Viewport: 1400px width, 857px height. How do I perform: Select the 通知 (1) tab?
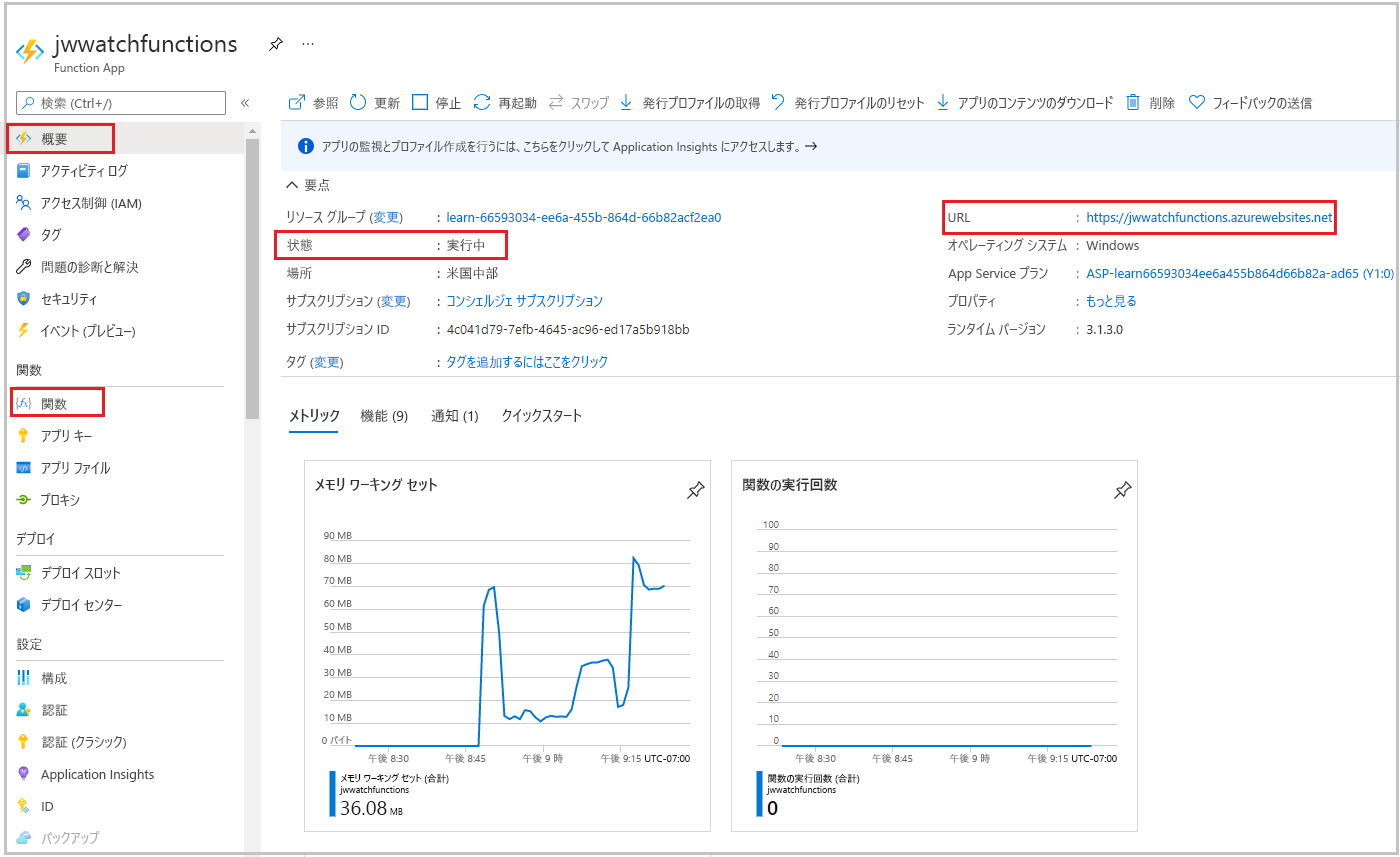(455, 416)
